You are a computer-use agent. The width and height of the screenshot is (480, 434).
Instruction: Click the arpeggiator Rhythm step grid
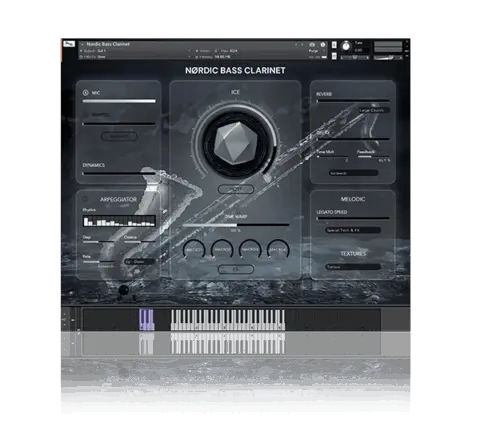[x=119, y=221]
